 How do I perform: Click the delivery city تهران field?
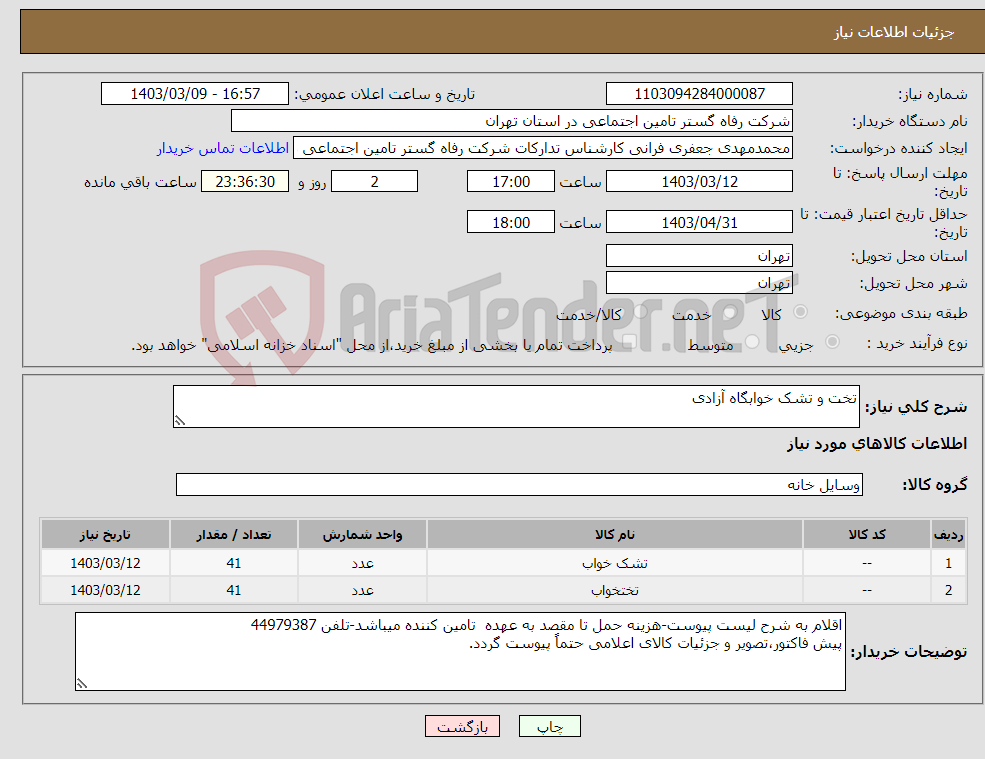(699, 283)
